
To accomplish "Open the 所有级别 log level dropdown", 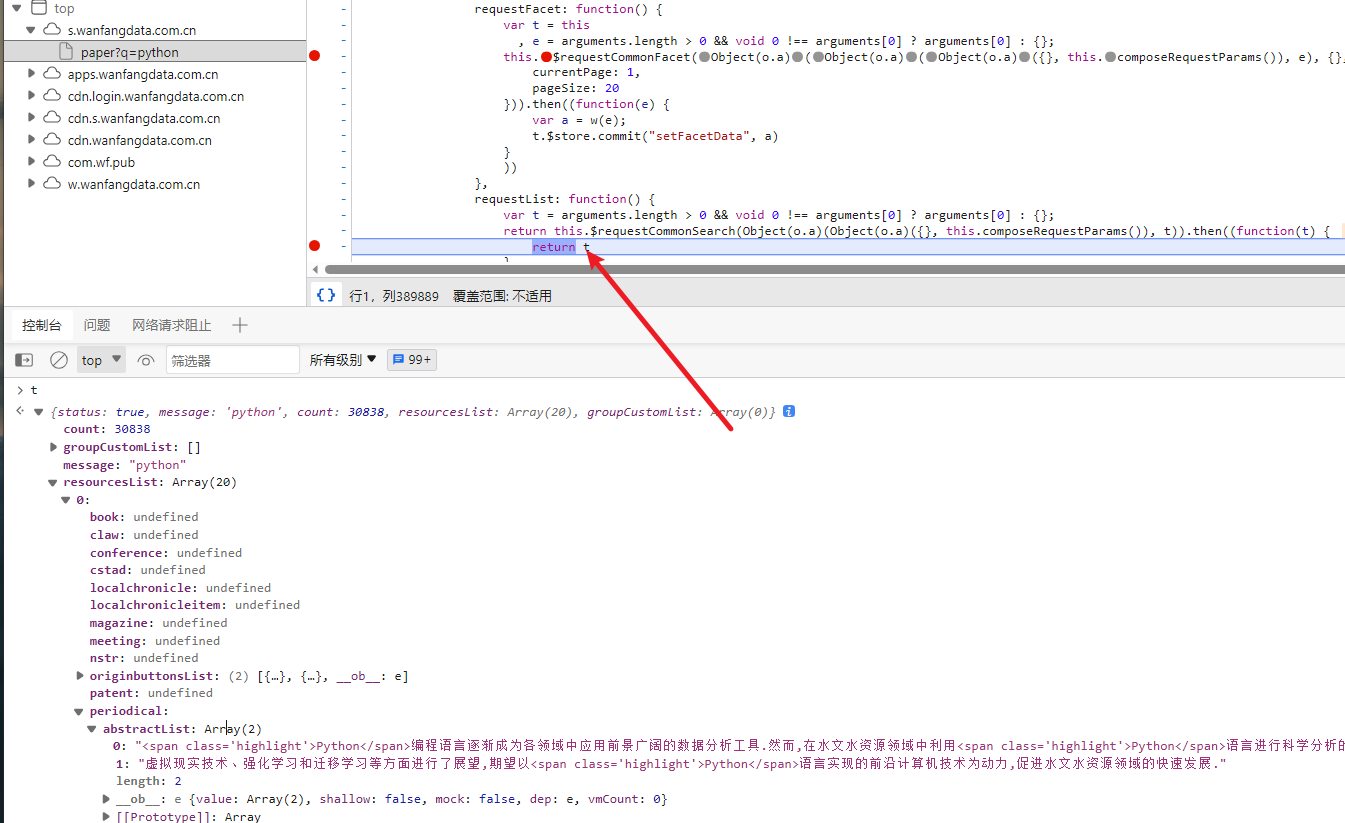I will point(343,360).
